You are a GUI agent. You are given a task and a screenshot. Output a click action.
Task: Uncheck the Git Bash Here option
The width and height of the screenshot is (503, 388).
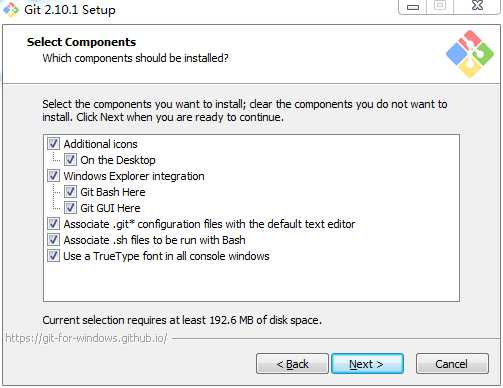70,192
